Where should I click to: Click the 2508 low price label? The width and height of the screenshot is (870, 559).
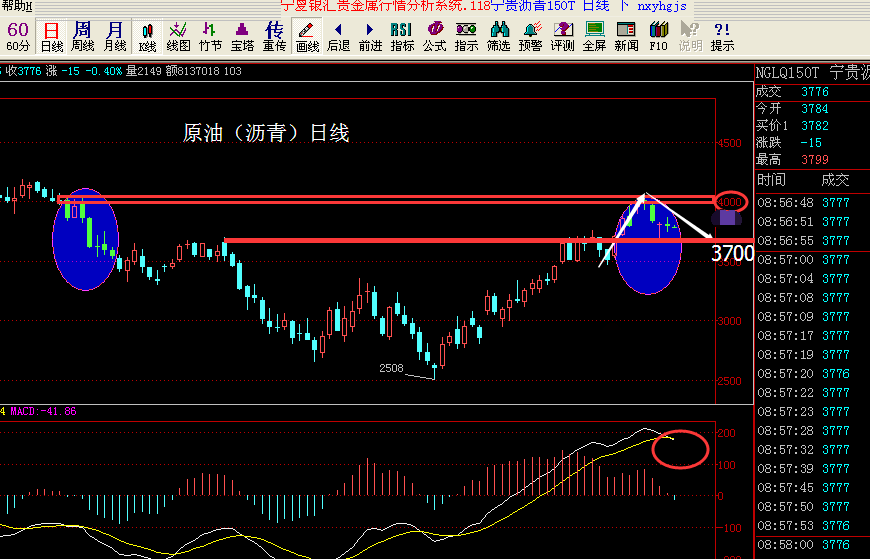point(391,368)
